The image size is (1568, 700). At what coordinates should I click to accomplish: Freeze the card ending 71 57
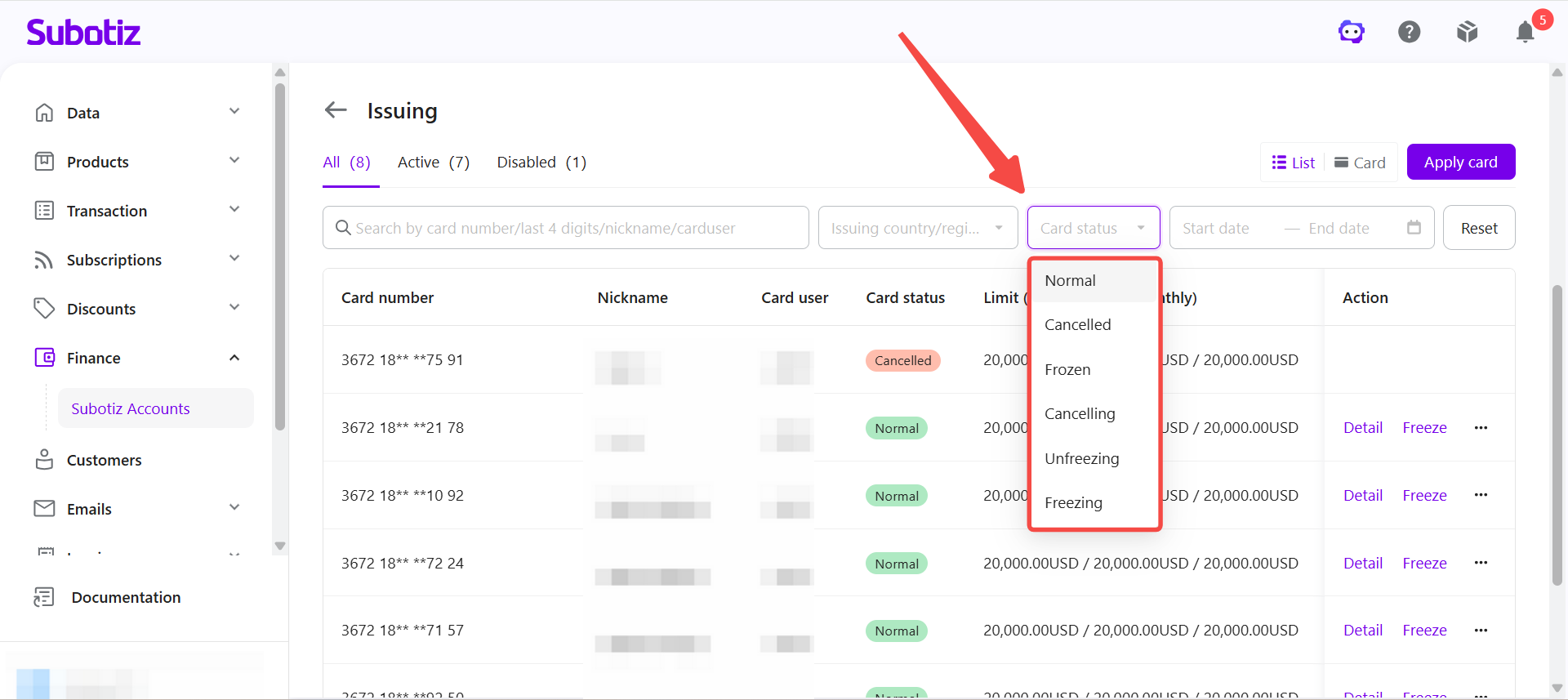tap(1425, 630)
